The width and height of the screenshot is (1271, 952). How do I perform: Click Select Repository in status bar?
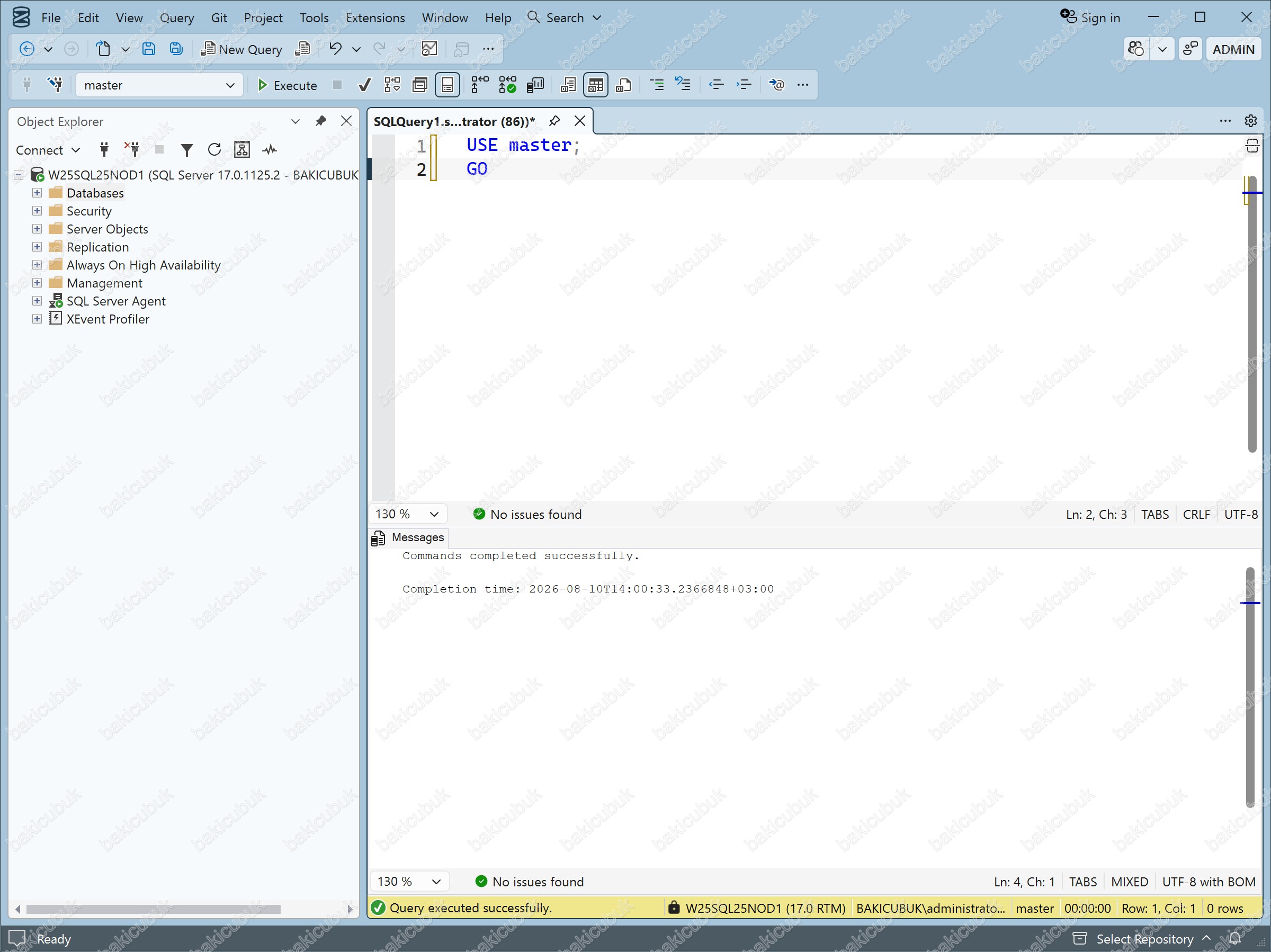pos(1143,939)
